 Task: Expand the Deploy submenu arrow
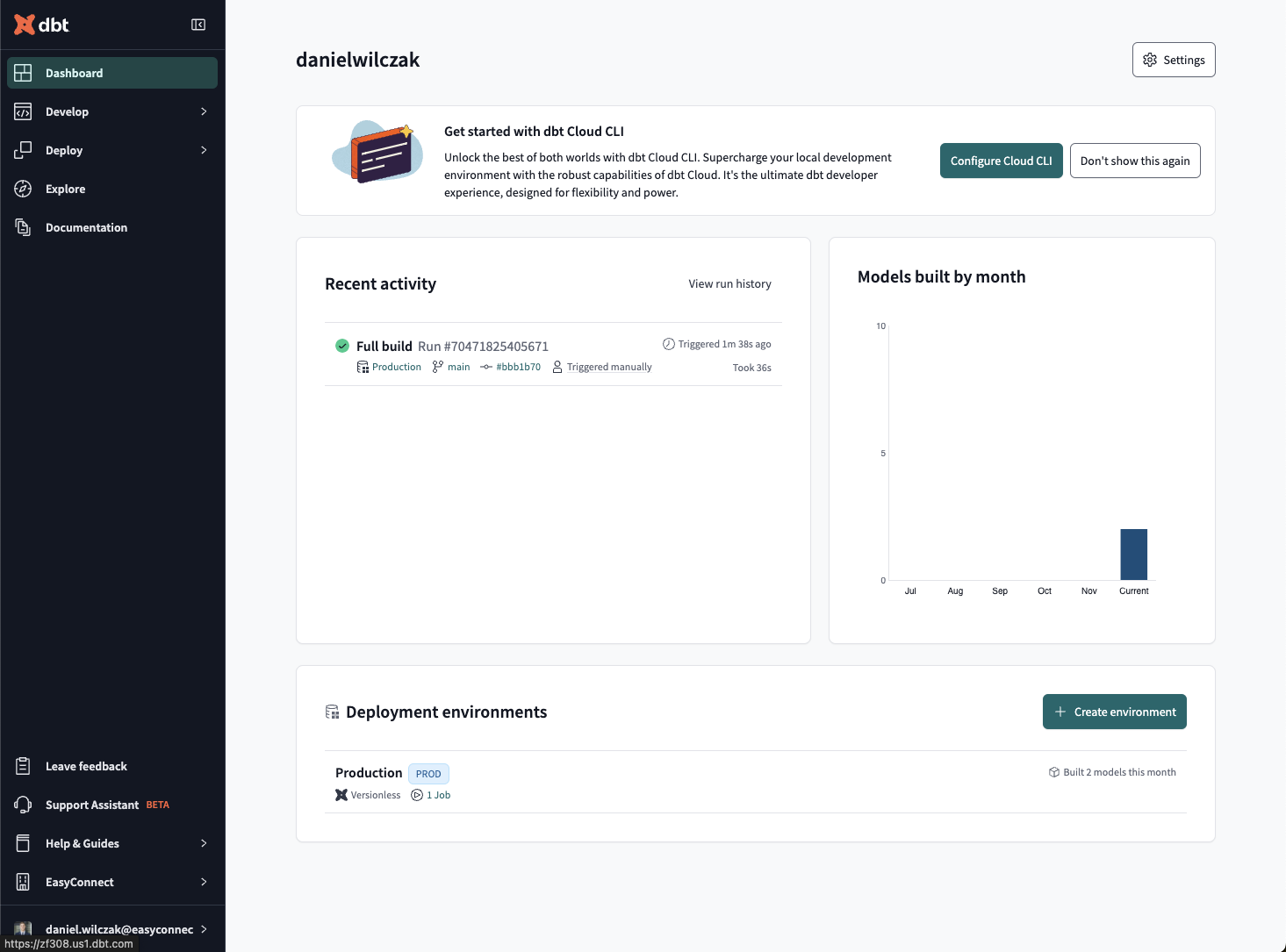[x=204, y=150]
